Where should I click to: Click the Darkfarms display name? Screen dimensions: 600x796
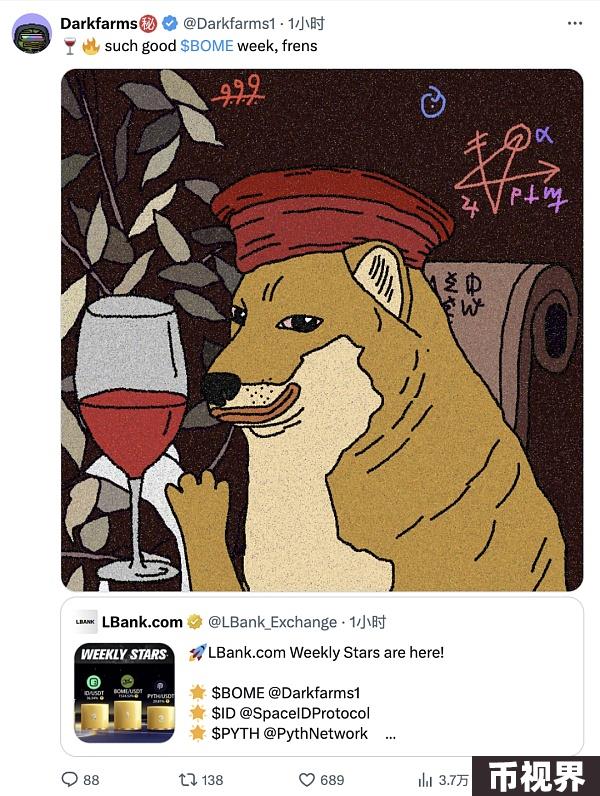click(x=98, y=23)
